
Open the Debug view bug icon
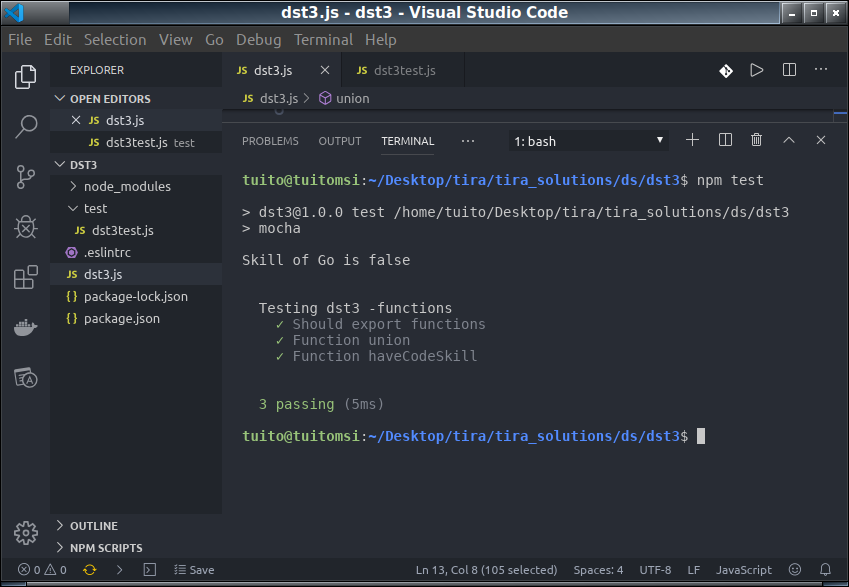pos(25,226)
